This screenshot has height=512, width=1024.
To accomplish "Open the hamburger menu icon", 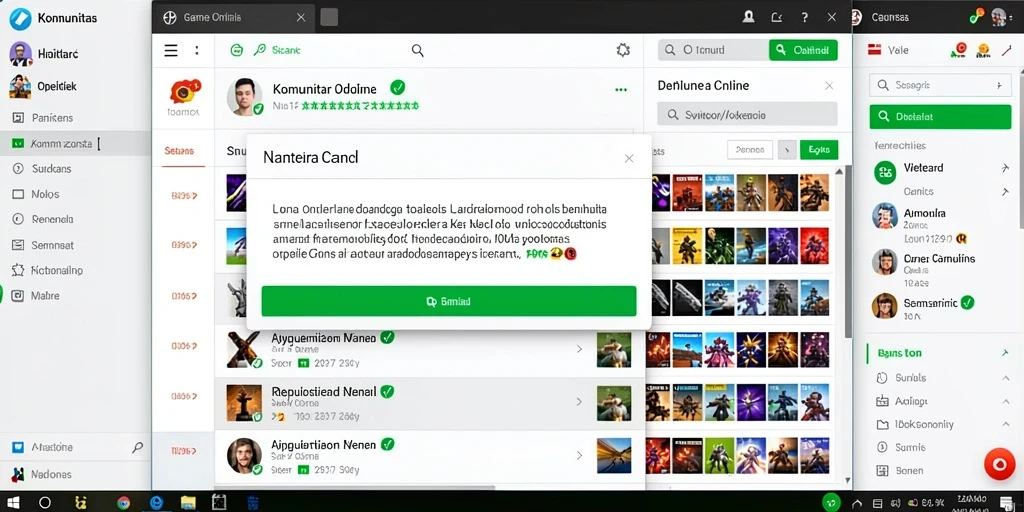I will (x=170, y=50).
